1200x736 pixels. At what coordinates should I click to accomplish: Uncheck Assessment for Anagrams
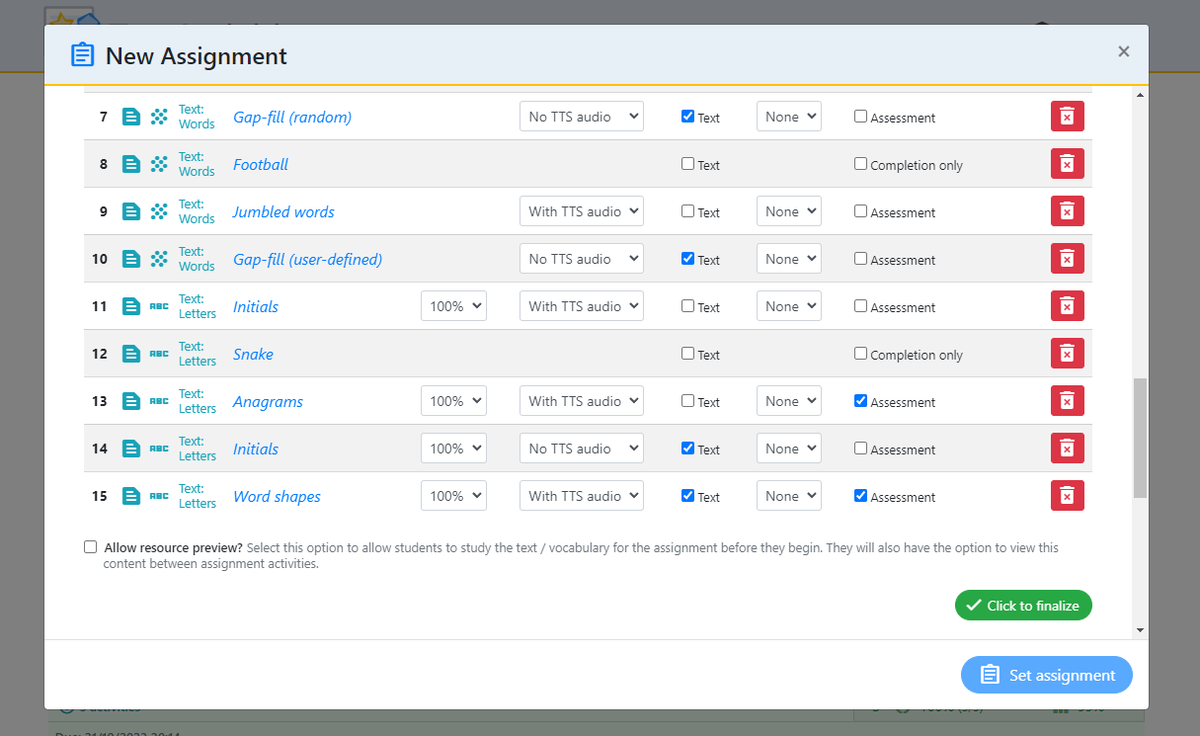861,401
